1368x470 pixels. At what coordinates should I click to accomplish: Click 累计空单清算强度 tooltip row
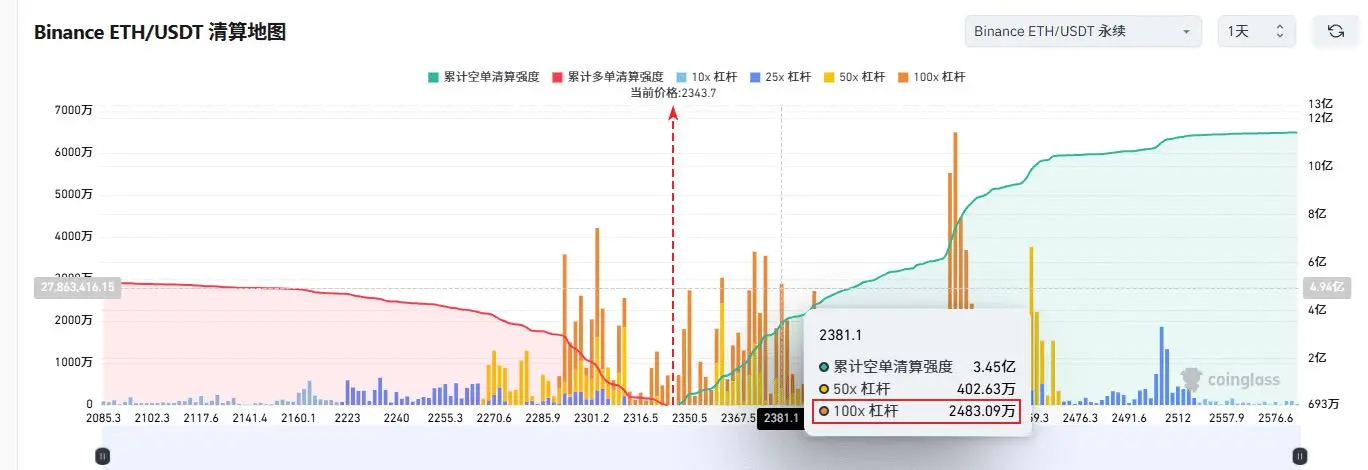916,367
